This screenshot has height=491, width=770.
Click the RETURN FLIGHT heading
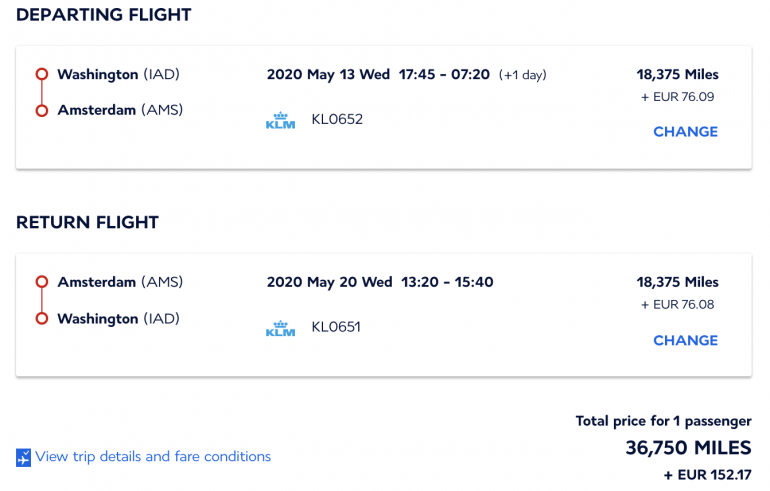coord(87,223)
